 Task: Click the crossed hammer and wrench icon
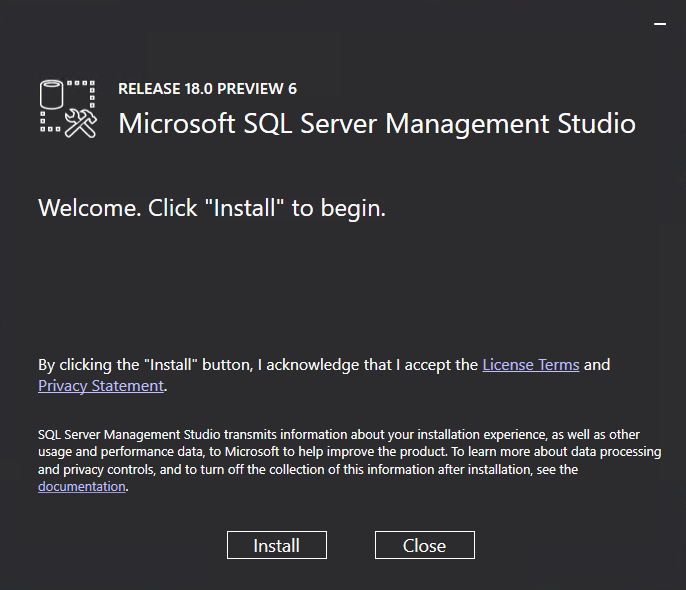point(81,124)
